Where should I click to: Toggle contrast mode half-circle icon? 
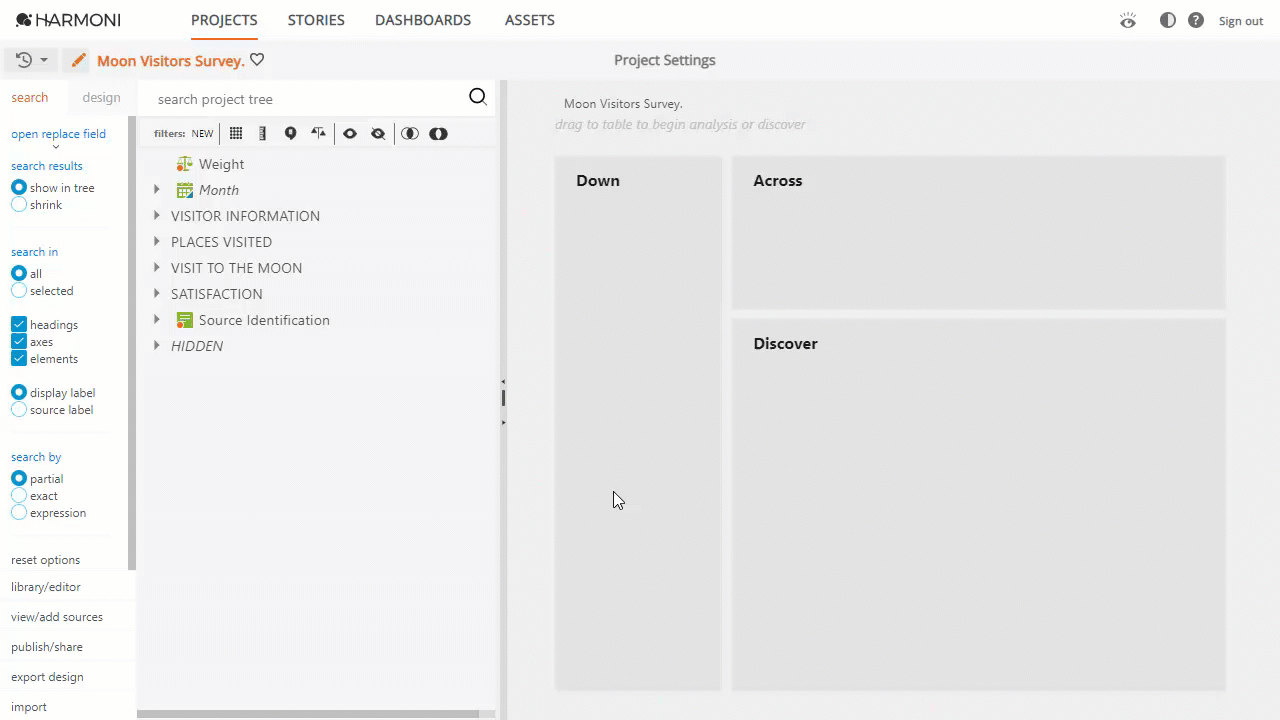(1168, 20)
